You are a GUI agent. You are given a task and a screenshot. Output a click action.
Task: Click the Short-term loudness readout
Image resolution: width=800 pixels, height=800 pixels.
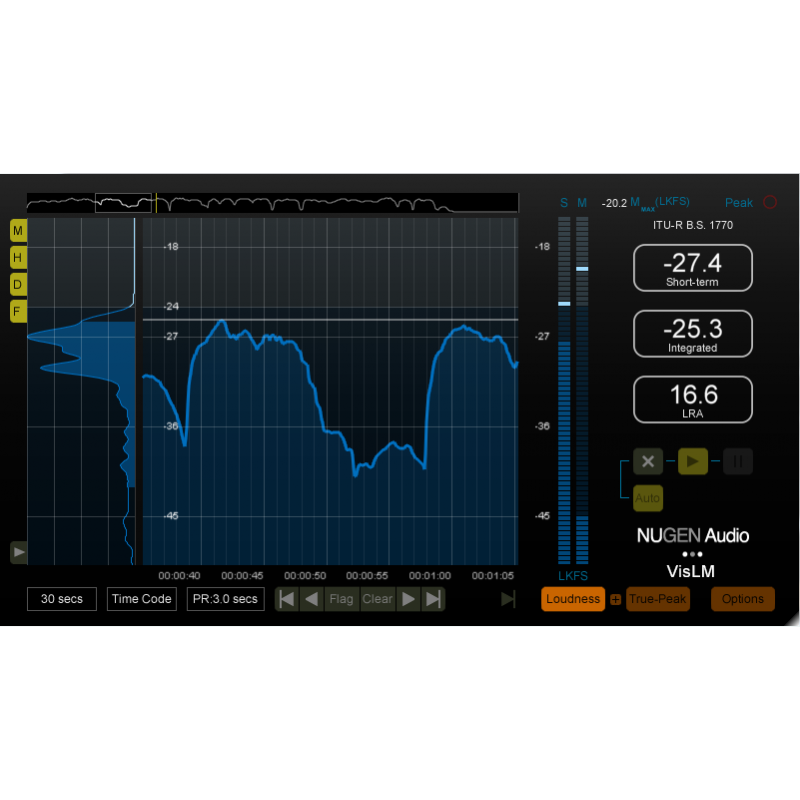pyautogui.click(x=693, y=268)
